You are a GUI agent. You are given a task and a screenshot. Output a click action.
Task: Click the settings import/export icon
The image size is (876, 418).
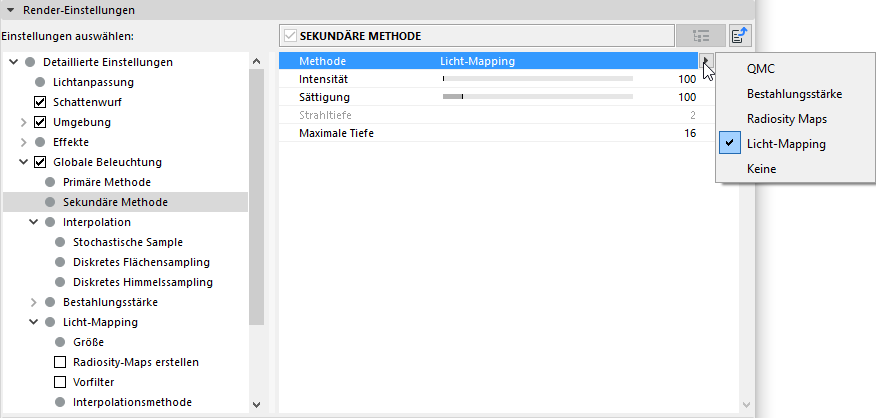click(x=740, y=36)
